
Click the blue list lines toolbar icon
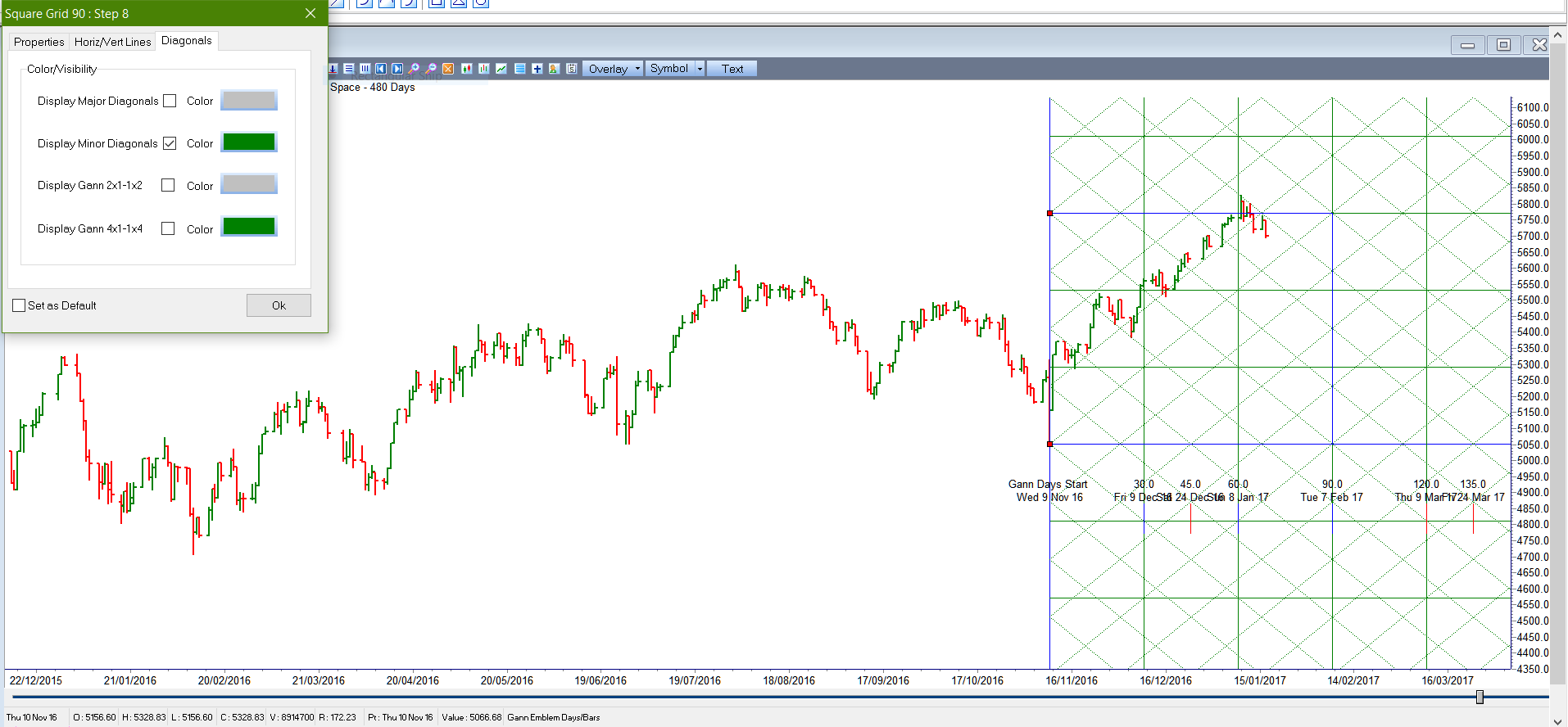coord(520,69)
